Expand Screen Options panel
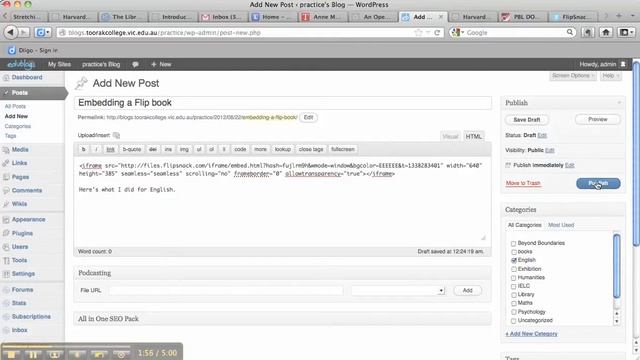640x360 pixels. pyautogui.click(x=573, y=76)
